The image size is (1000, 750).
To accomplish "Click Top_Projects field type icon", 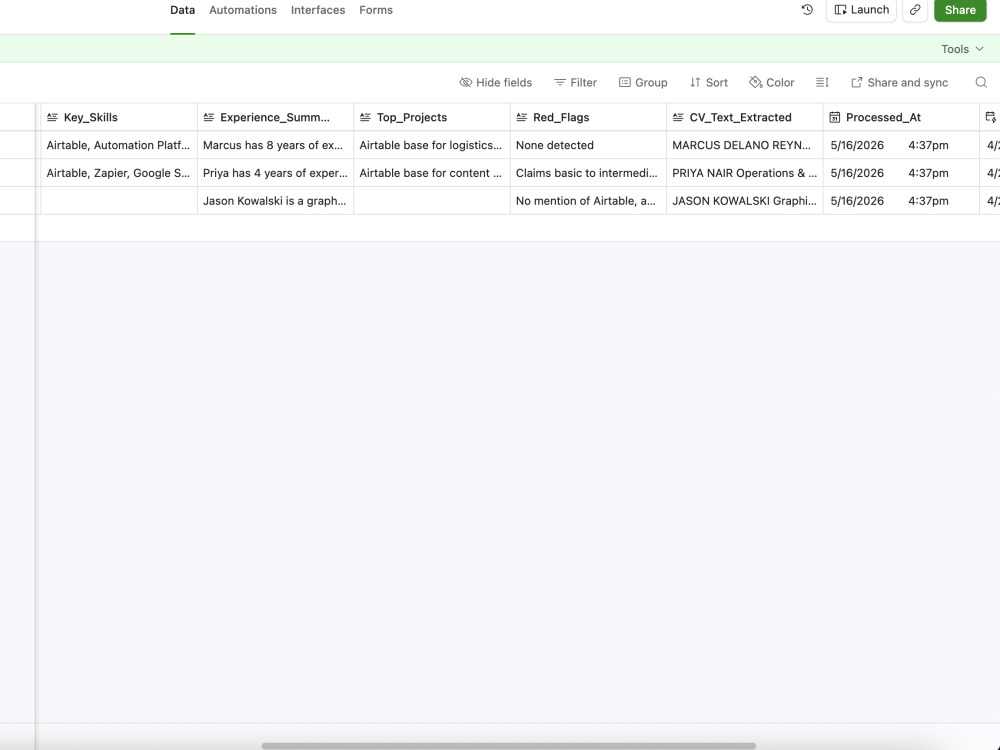I will (x=365, y=117).
